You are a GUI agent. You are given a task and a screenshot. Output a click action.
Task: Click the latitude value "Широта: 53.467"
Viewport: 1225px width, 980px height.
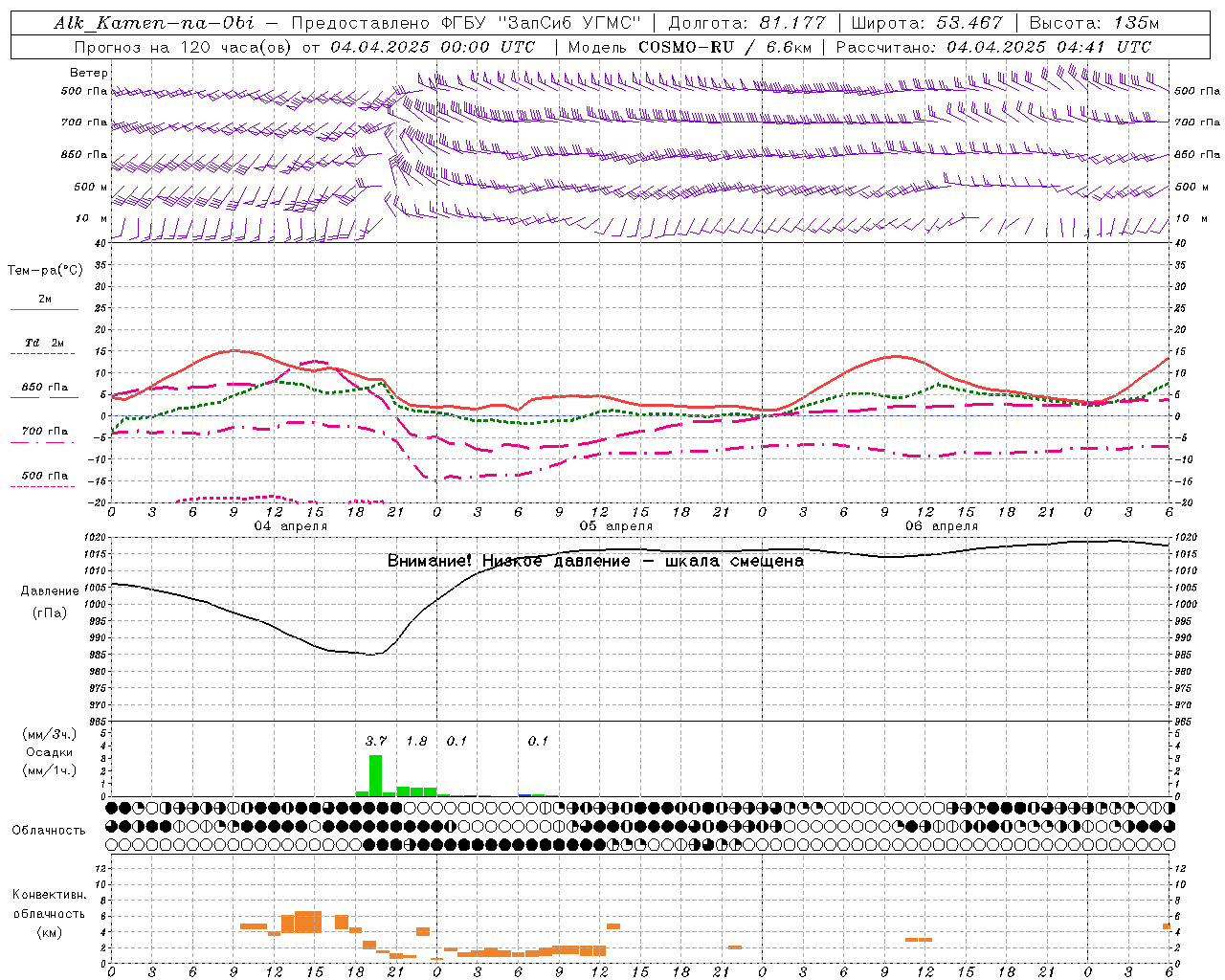click(926, 23)
